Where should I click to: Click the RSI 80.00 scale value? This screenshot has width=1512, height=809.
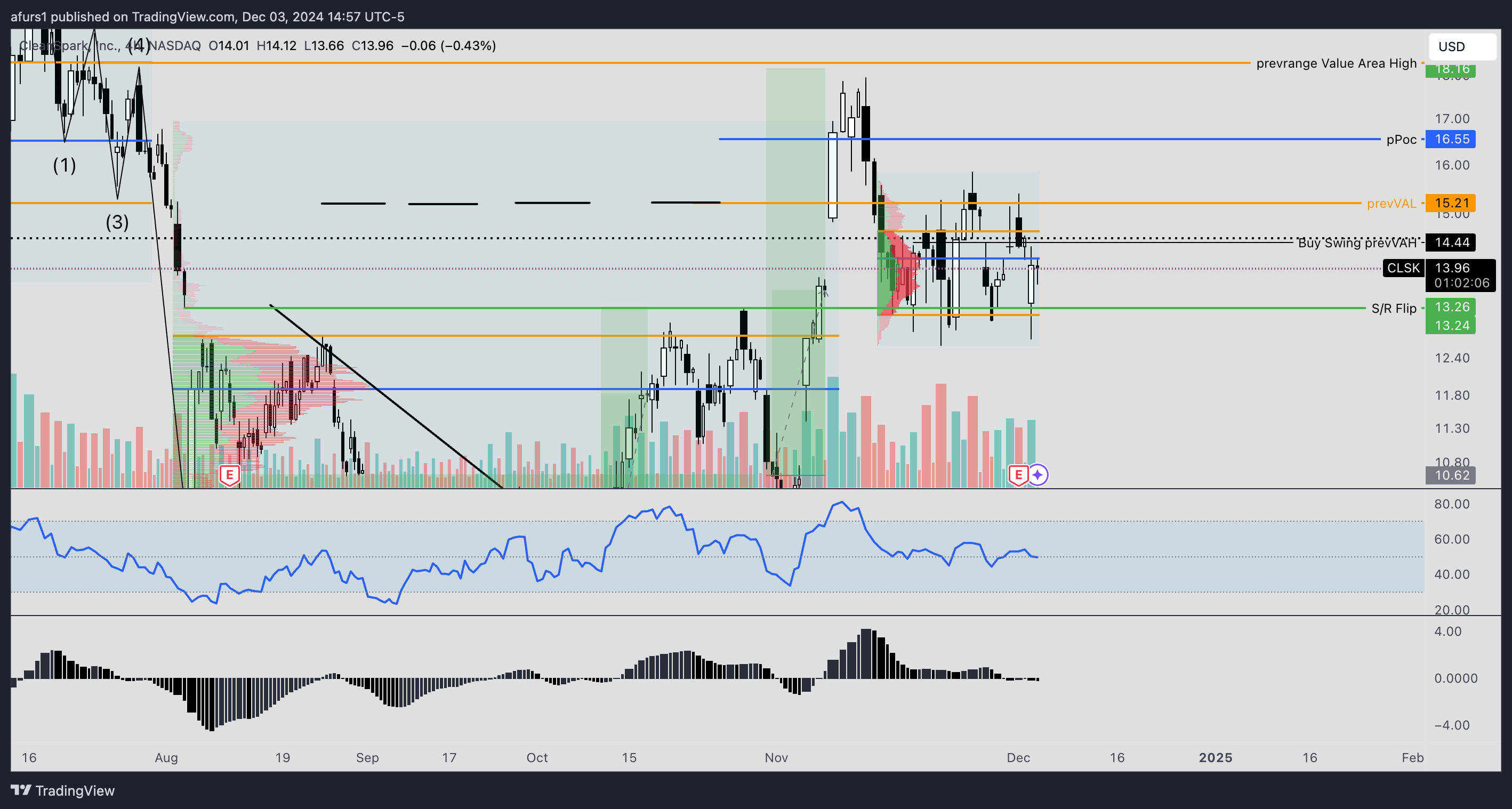(1452, 504)
